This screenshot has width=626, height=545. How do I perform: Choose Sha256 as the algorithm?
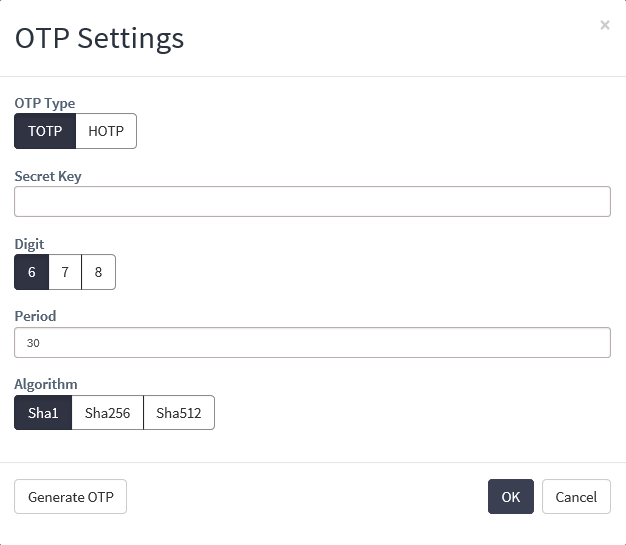coord(107,413)
